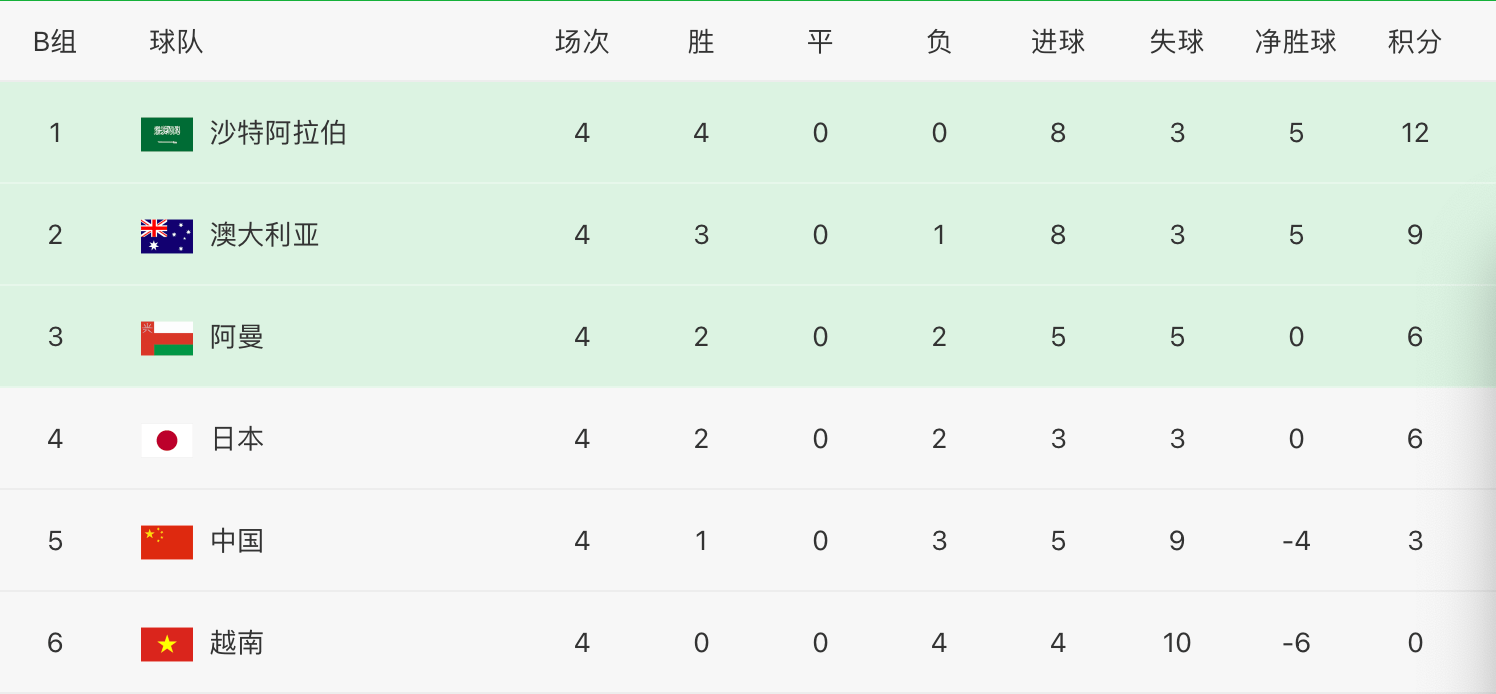Click the B组 group label

(x=55, y=42)
